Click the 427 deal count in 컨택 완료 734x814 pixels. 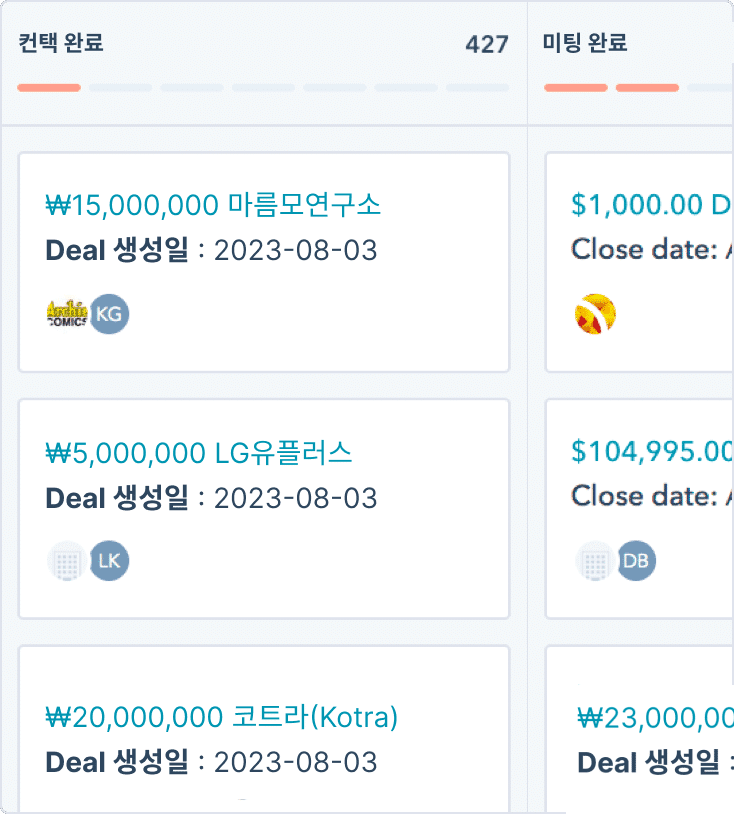pyautogui.click(x=487, y=44)
